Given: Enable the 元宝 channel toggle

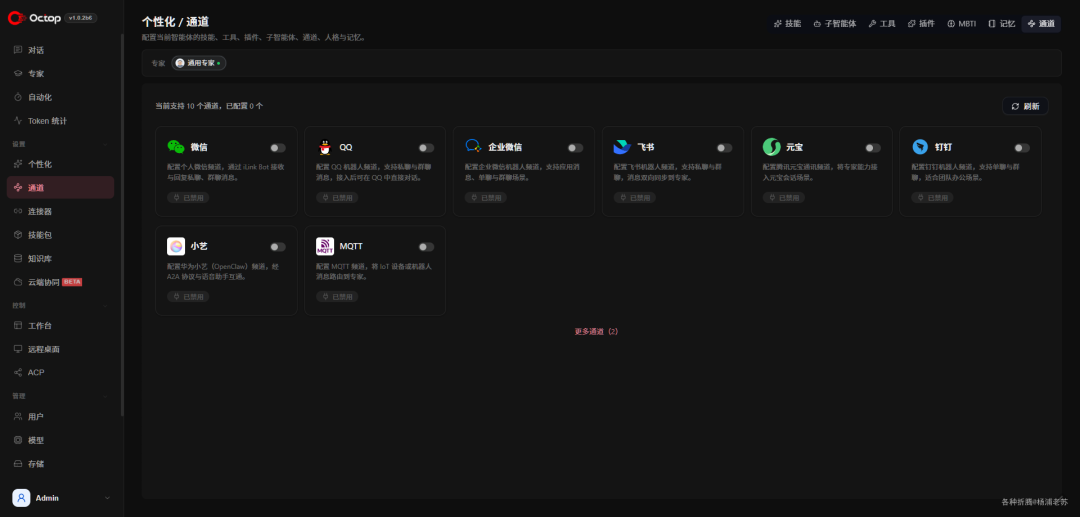Looking at the screenshot, I should pos(873,148).
